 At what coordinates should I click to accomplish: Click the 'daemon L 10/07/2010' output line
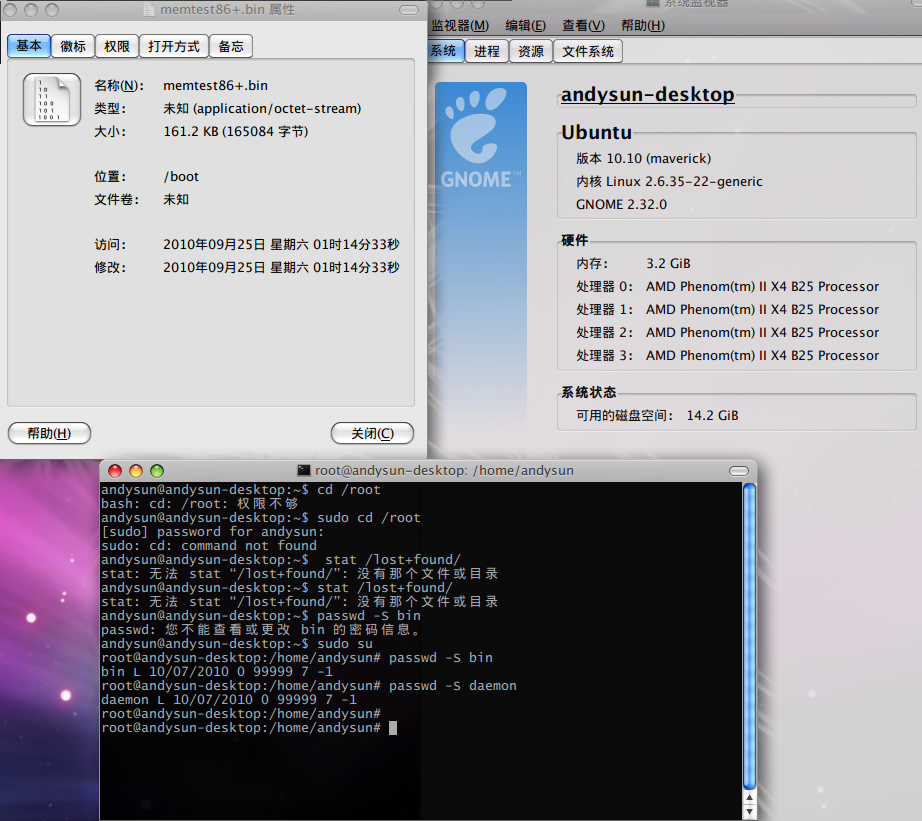[229, 700]
